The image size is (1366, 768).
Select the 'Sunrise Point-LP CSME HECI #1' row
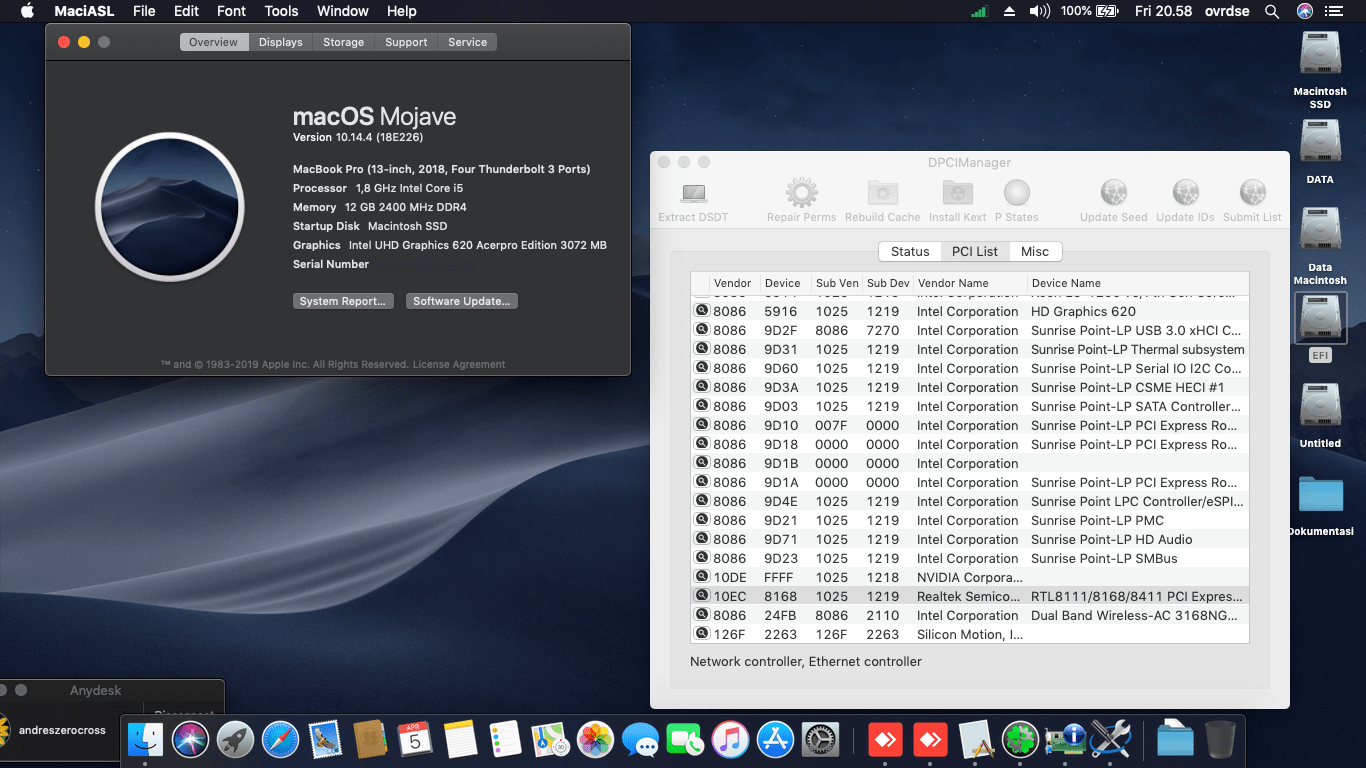coord(970,387)
